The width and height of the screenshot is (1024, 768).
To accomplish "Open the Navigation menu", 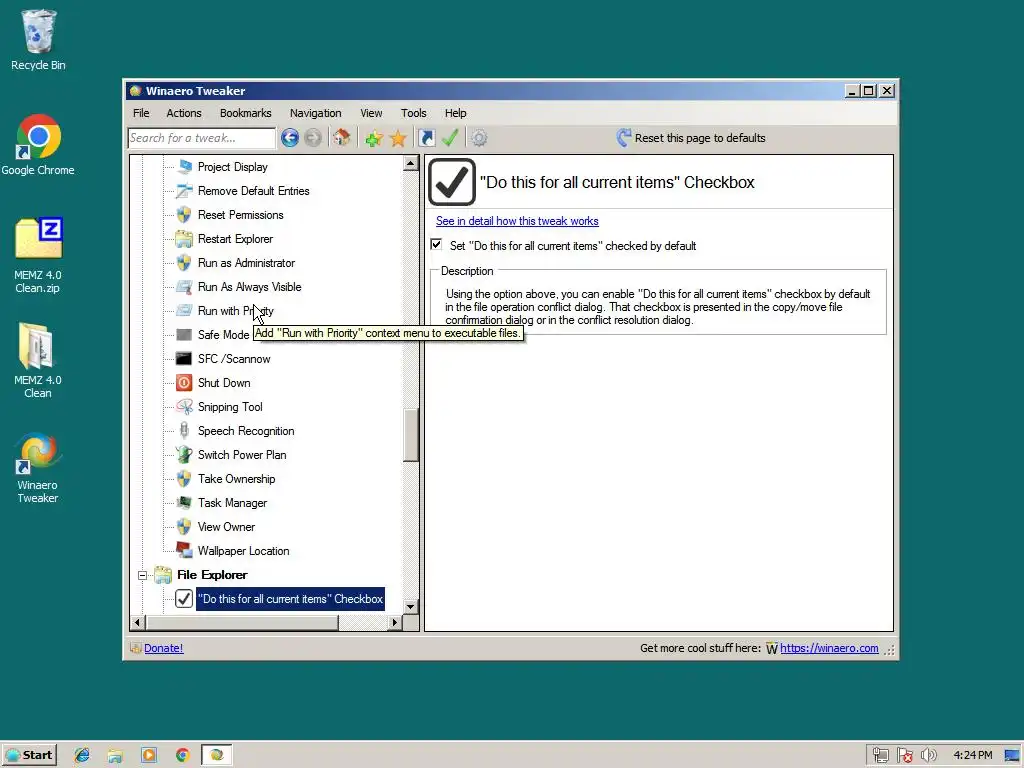I will click(x=315, y=113).
